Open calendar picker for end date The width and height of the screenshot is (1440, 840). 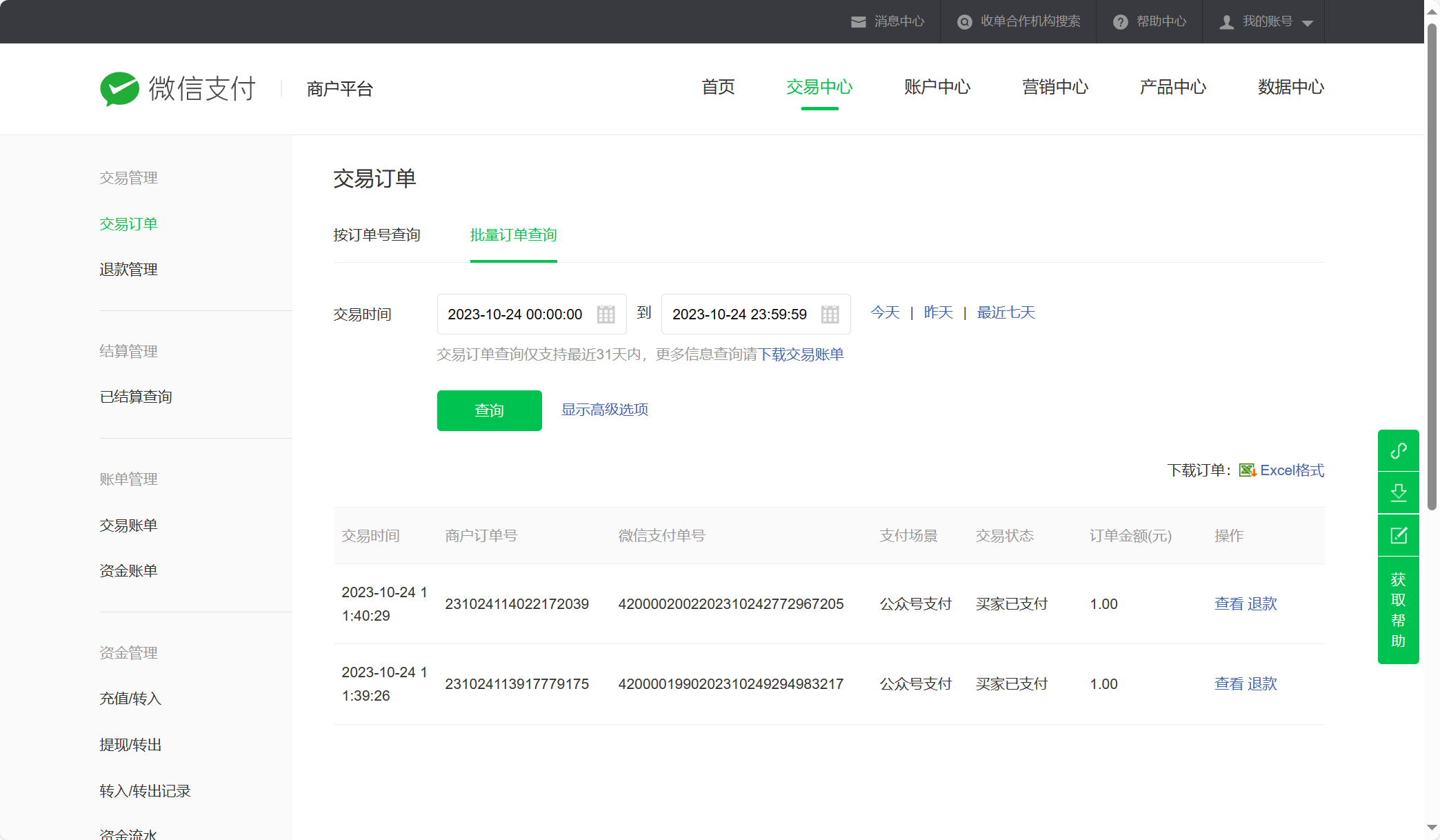click(x=830, y=314)
